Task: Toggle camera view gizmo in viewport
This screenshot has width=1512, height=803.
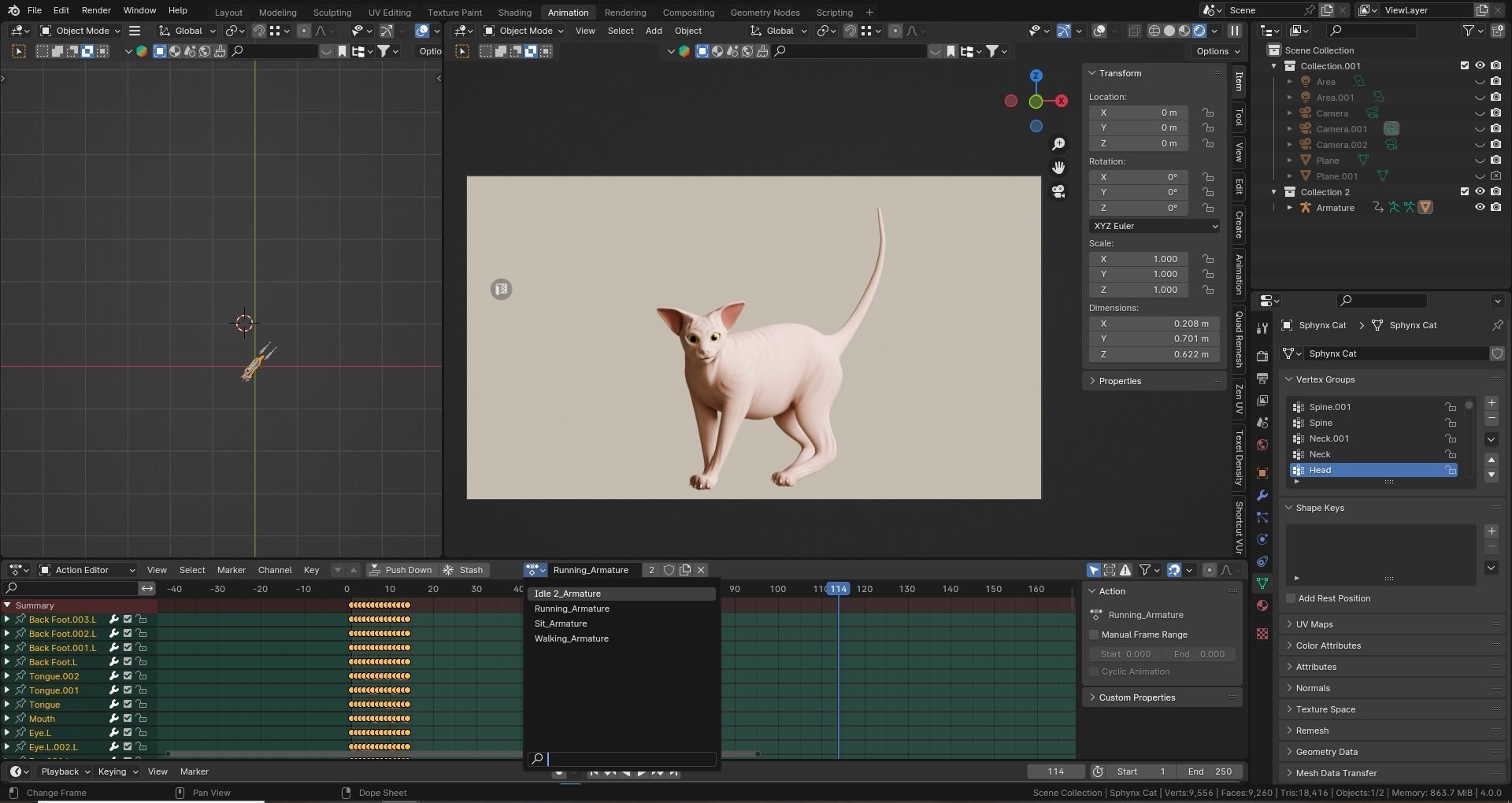Action: (x=1058, y=191)
